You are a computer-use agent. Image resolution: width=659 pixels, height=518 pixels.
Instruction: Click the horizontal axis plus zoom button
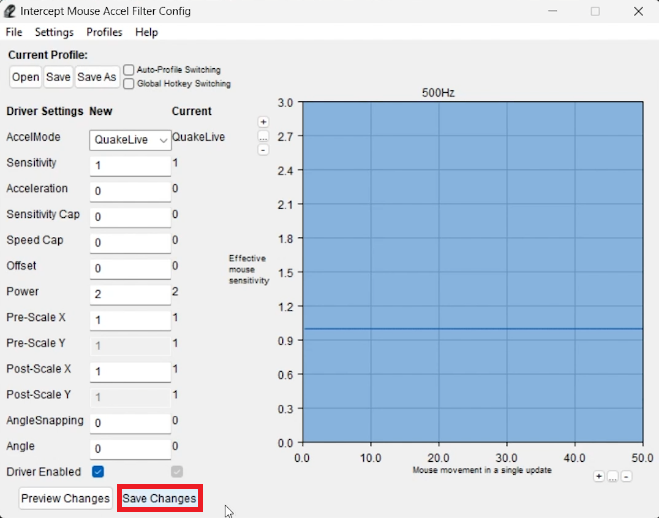[x=599, y=477]
